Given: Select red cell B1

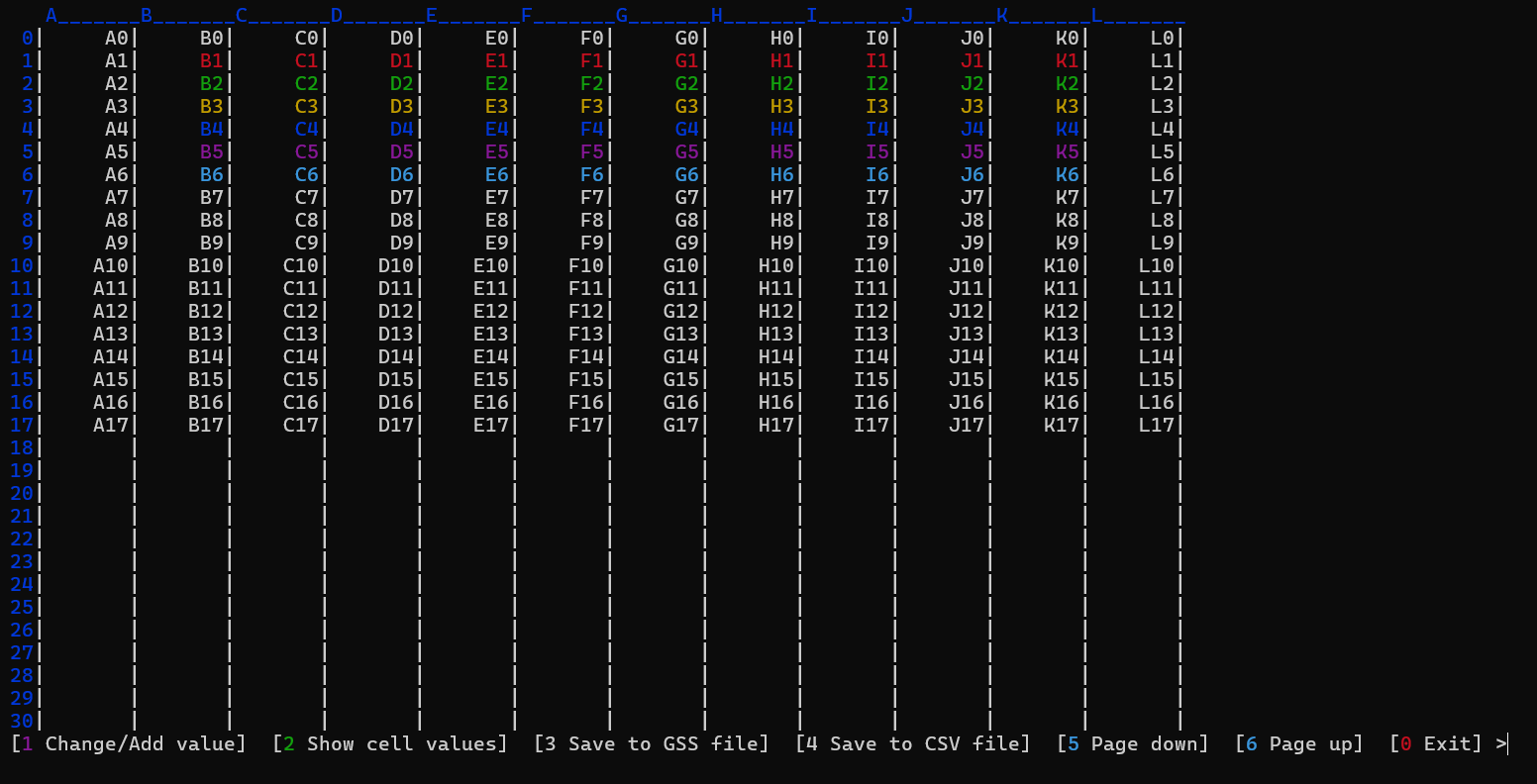Looking at the screenshot, I should coord(212,61).
